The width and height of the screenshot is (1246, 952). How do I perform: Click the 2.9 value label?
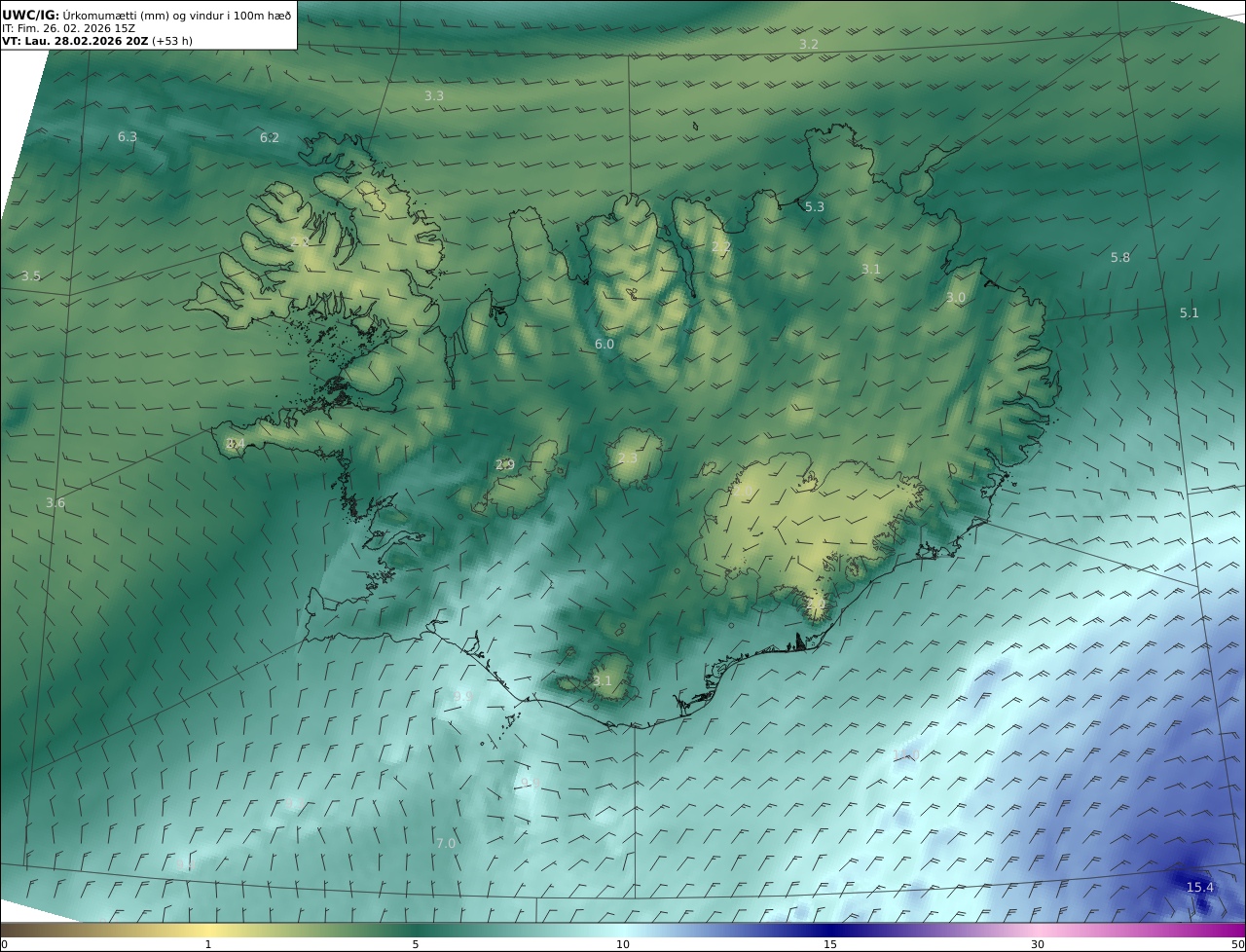(x=505, y=465)
